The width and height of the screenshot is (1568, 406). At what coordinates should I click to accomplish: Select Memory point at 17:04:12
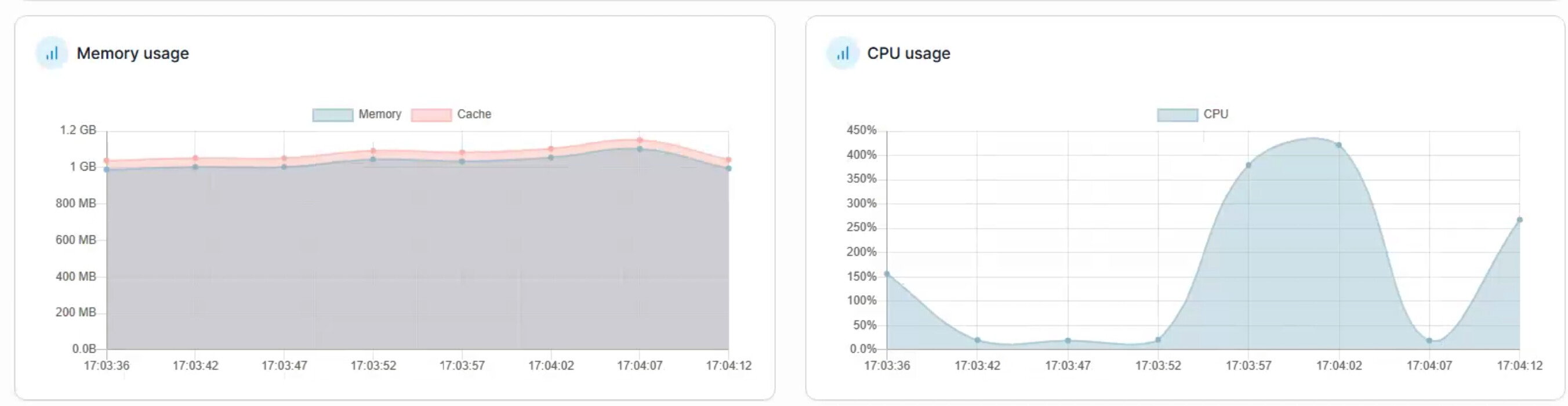(728, 169)
